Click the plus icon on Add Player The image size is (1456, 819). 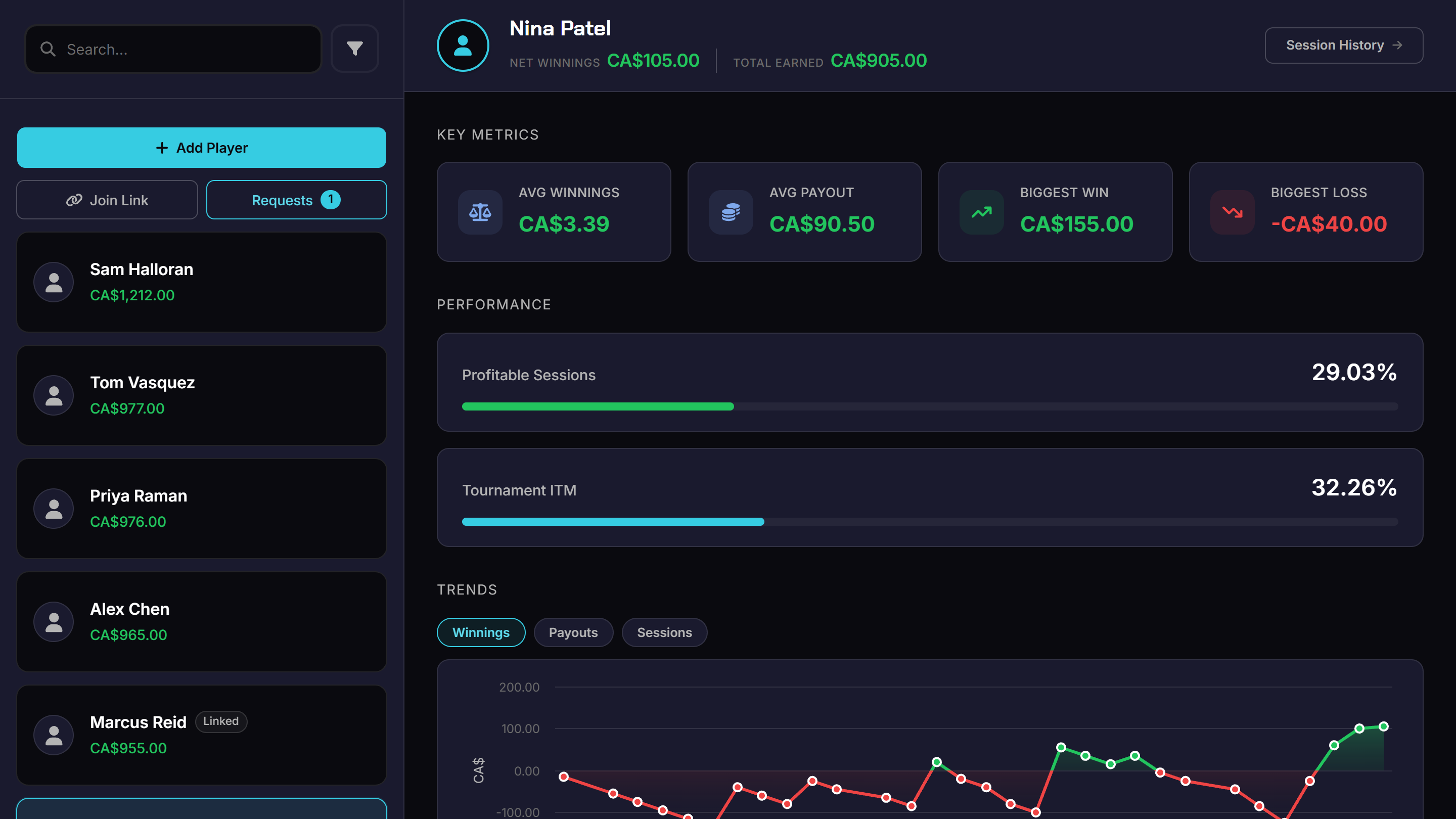[162, 148]
